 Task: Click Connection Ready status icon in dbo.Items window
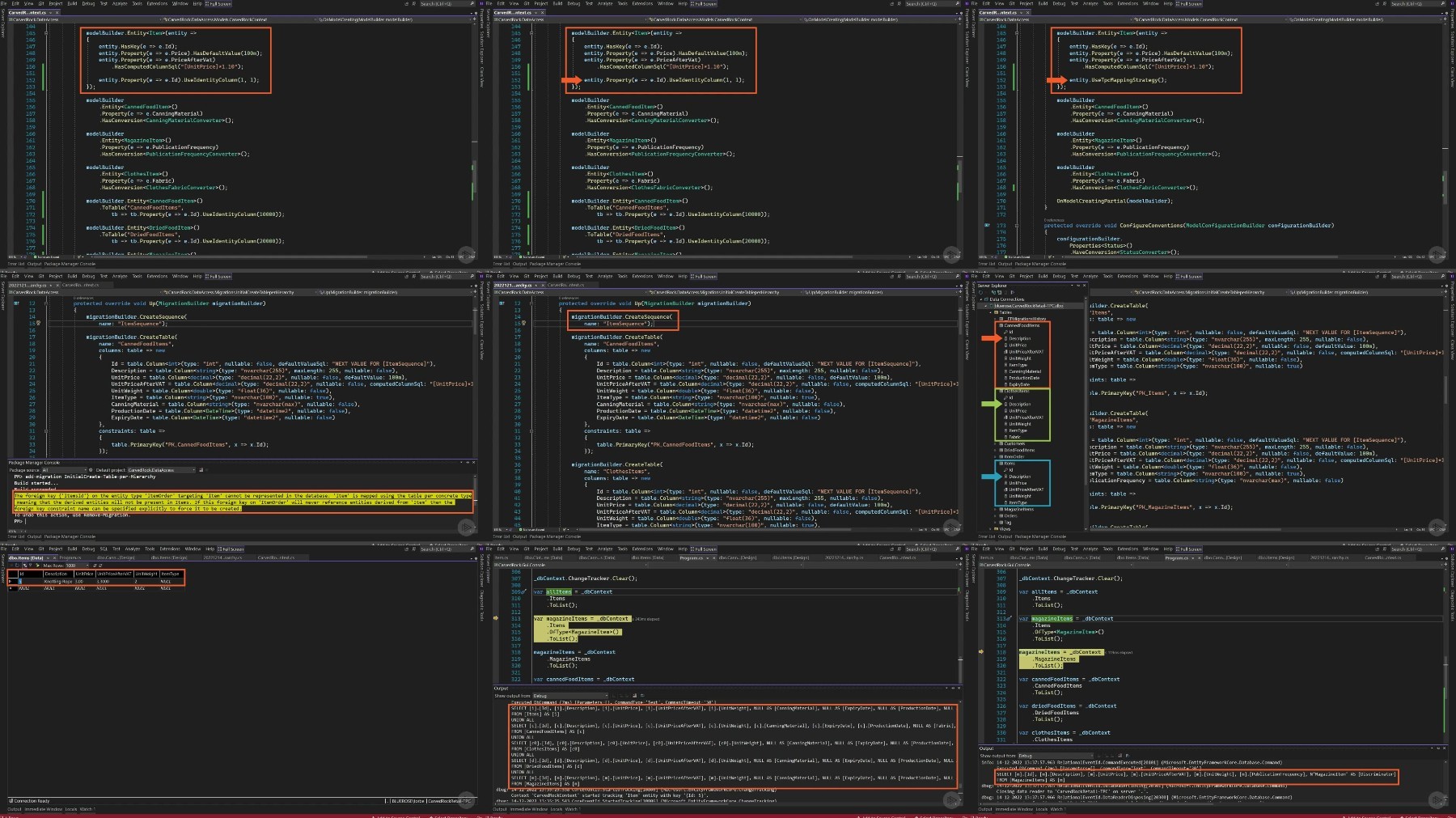pos(11,801)
